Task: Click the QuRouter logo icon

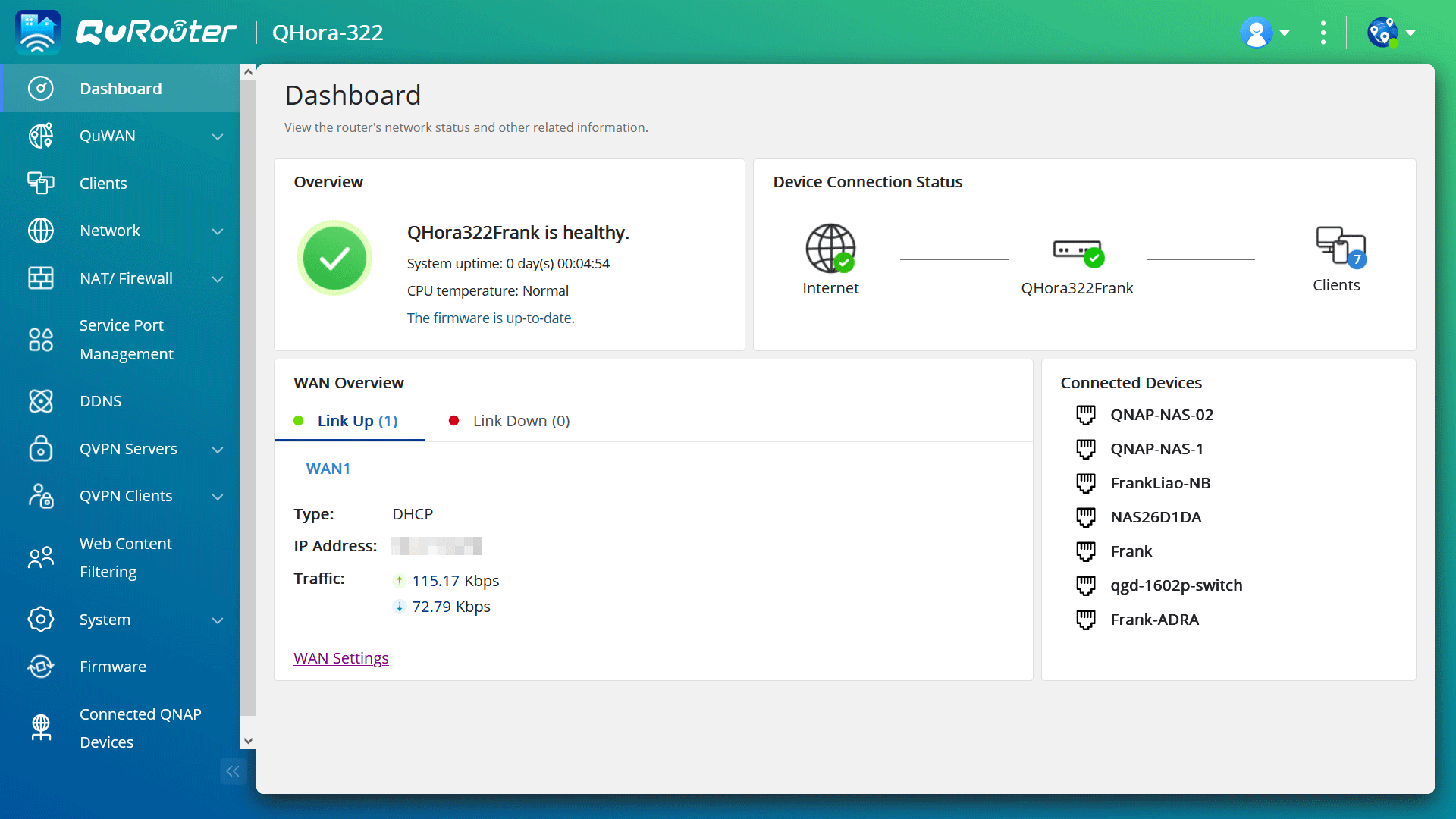Action: (x=36, y=32)
